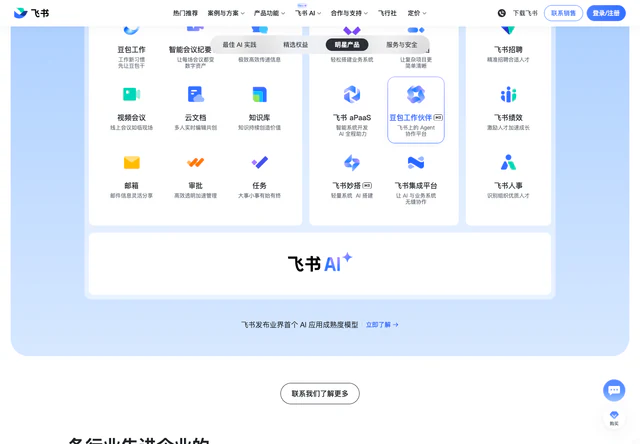Screen dimensions: 640x444
Task: Click the 豆包工作 label
Action: pyautogui.click(x=131, y=49)
